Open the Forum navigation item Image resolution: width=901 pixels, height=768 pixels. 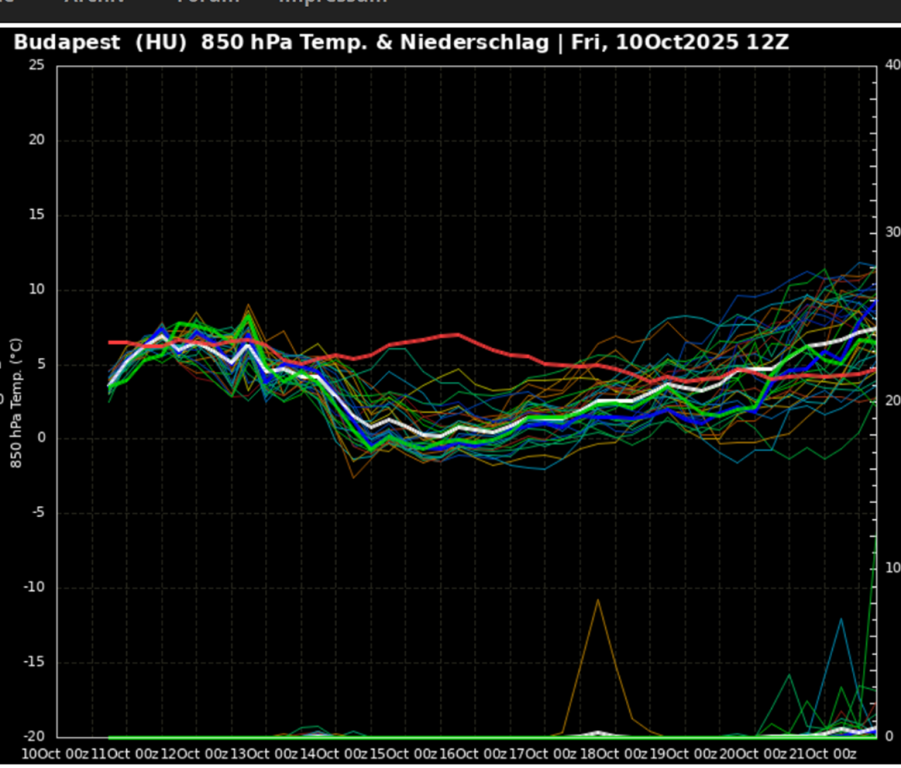point(208,3)
